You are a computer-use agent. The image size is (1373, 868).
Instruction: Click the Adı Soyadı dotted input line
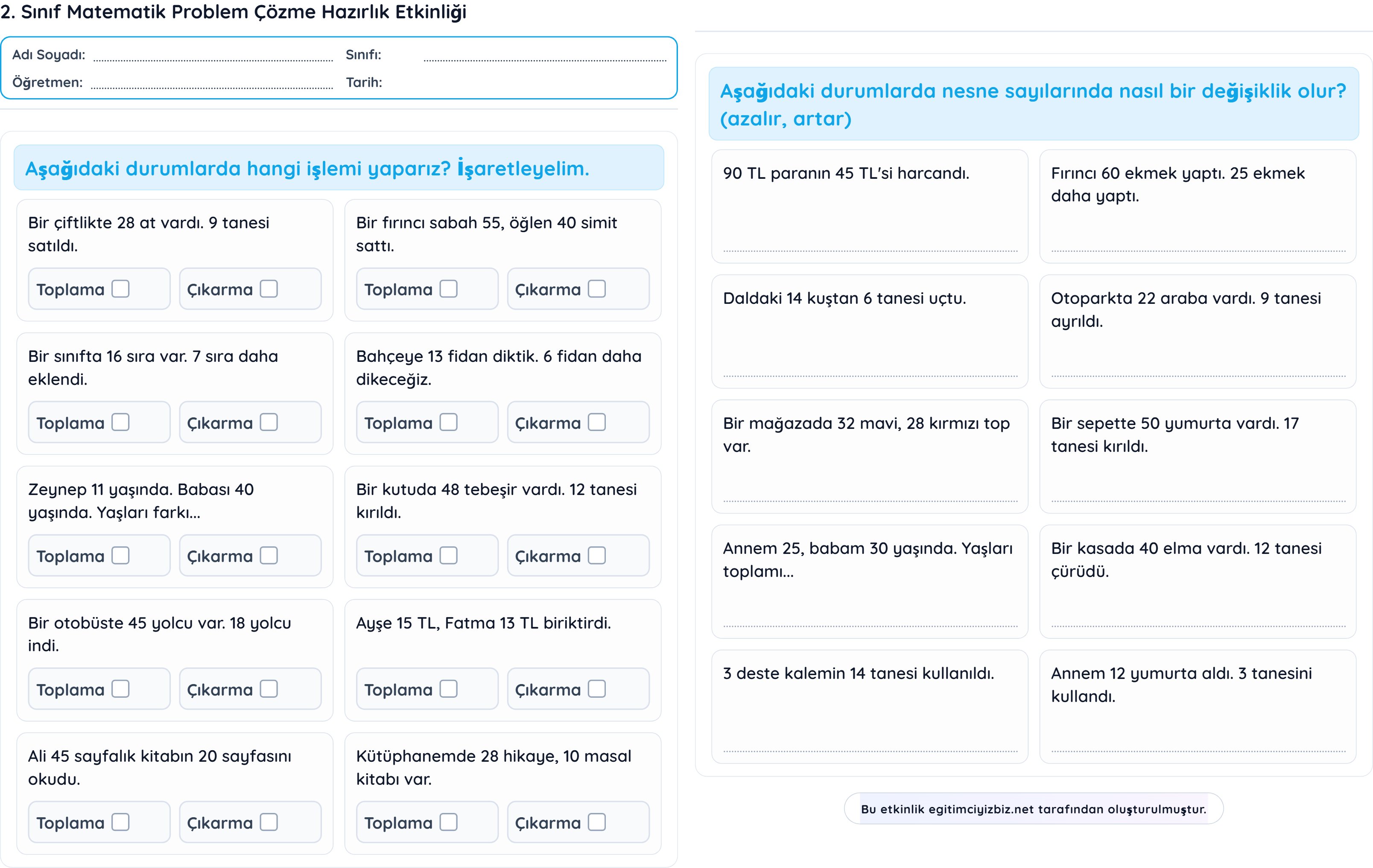[213, 58]
